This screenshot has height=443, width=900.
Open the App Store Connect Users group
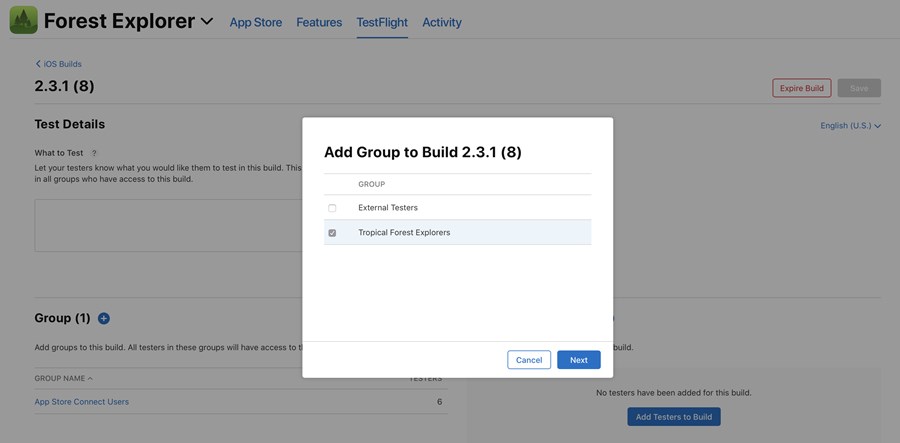coord(82,402)
